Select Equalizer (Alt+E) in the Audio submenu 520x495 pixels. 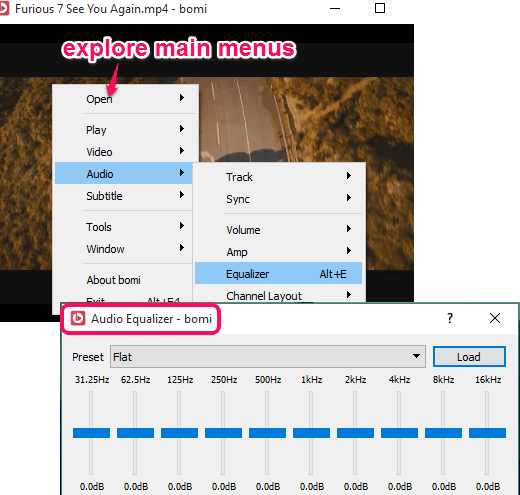pyautogui.click(x=279, y=273)
